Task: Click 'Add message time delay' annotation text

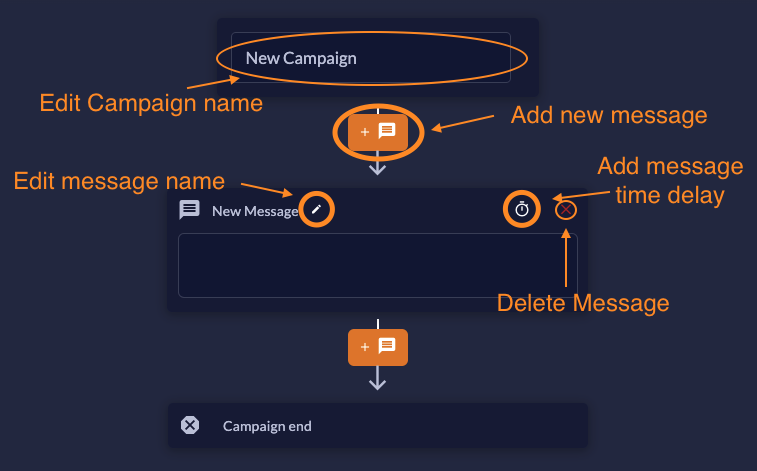Action: pyautogui.click(x=670, y=180)
